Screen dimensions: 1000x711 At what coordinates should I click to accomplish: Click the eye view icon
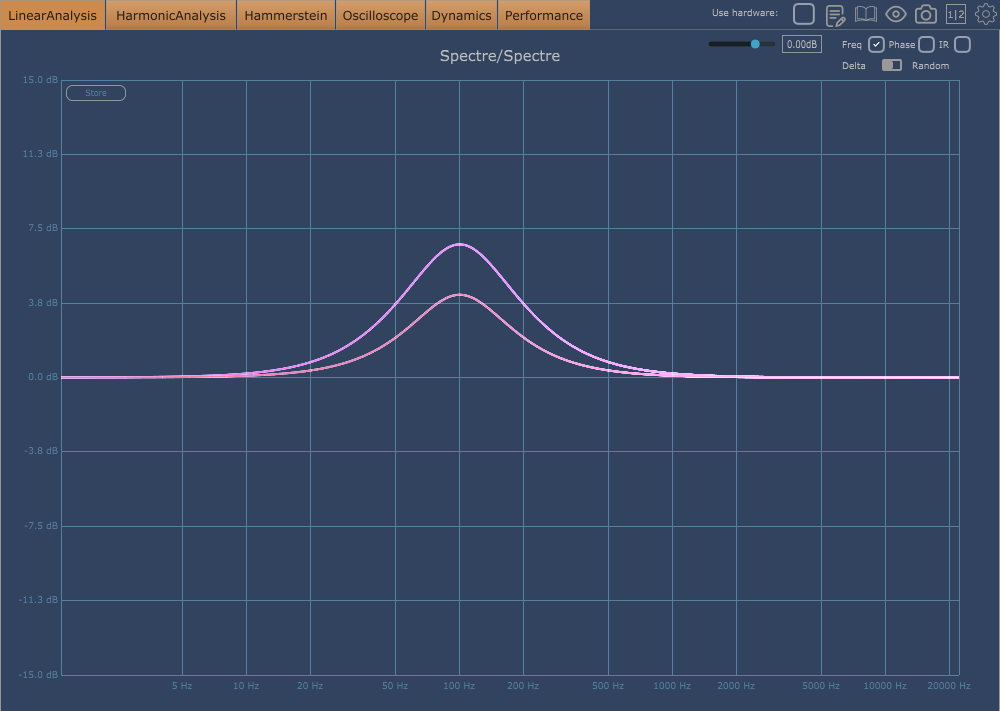[x=896, y=14]
